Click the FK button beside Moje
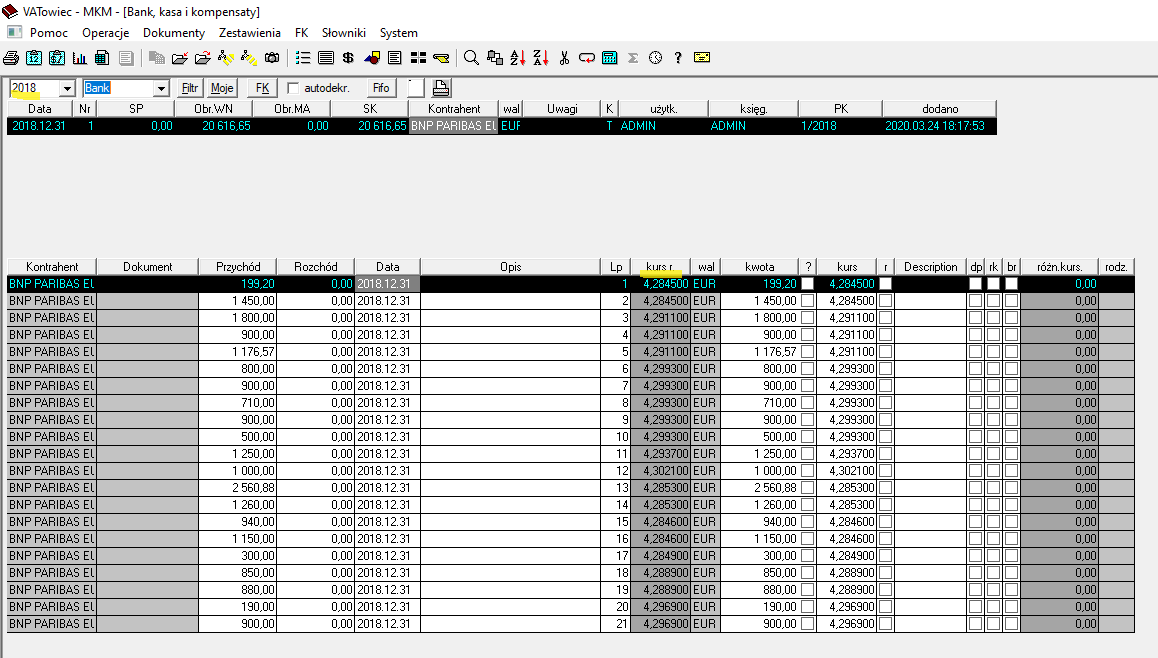This screenshot has height=658, width=1158. click(263, 88)
